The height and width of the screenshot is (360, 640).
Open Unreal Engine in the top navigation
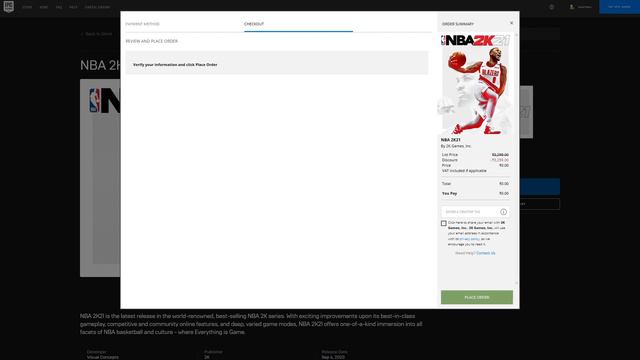point(97,7)
